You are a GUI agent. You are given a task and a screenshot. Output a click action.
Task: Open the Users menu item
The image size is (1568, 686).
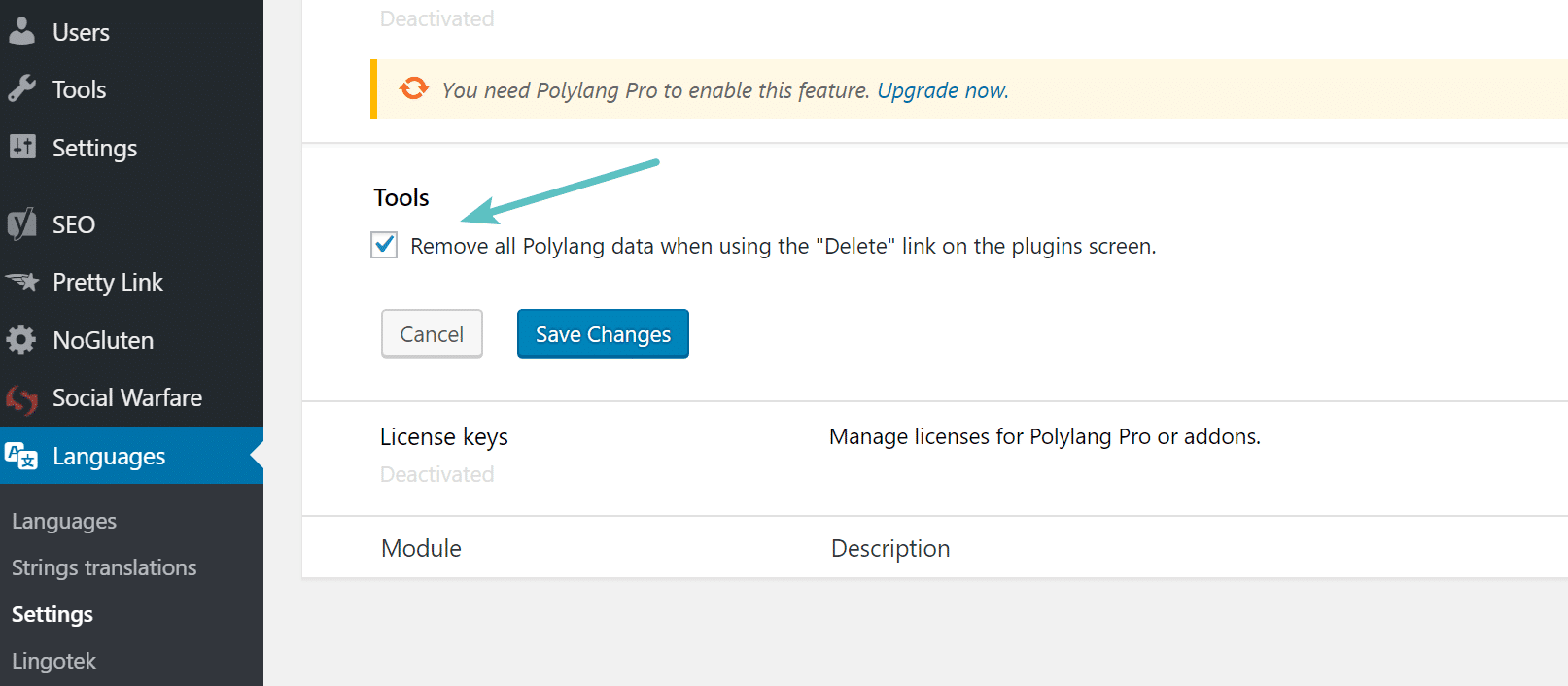81,31
